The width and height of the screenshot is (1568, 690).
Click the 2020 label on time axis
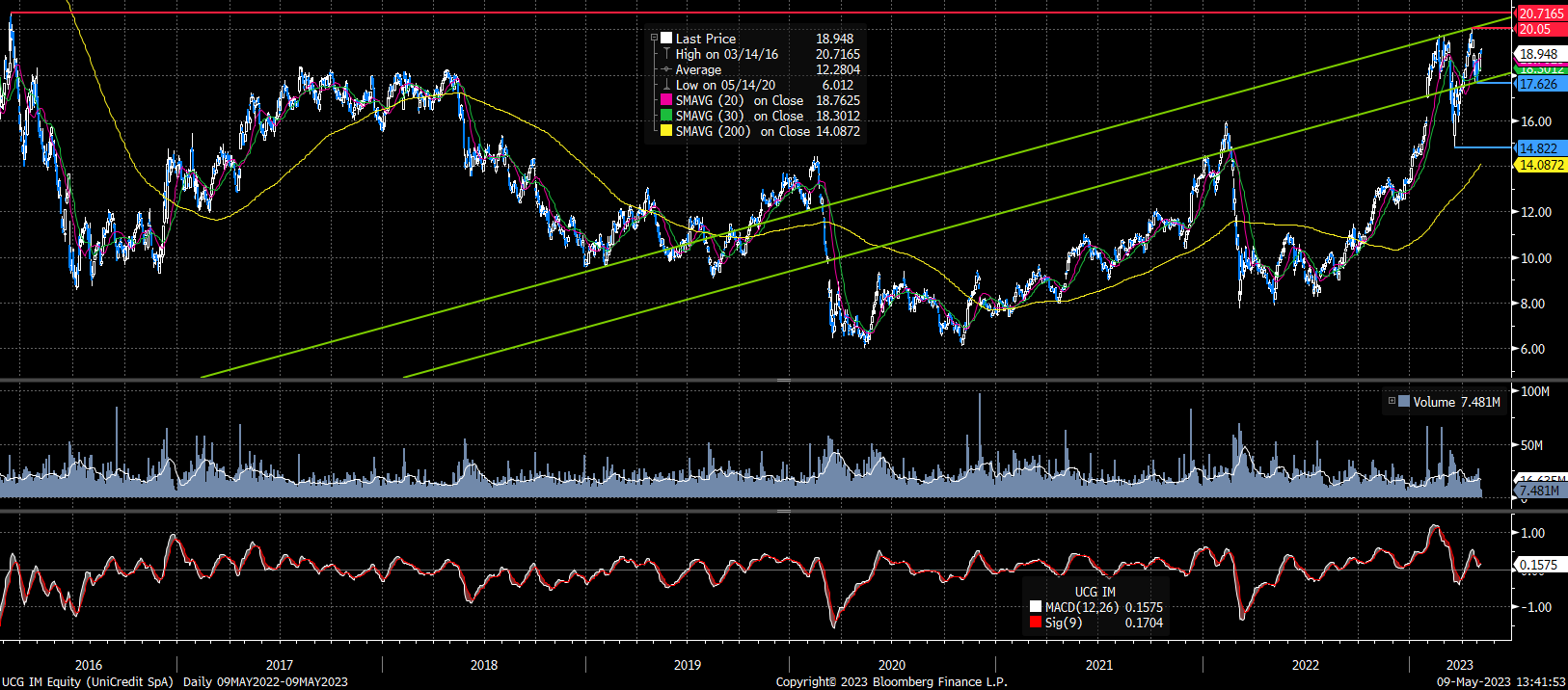tap(892, 665)
